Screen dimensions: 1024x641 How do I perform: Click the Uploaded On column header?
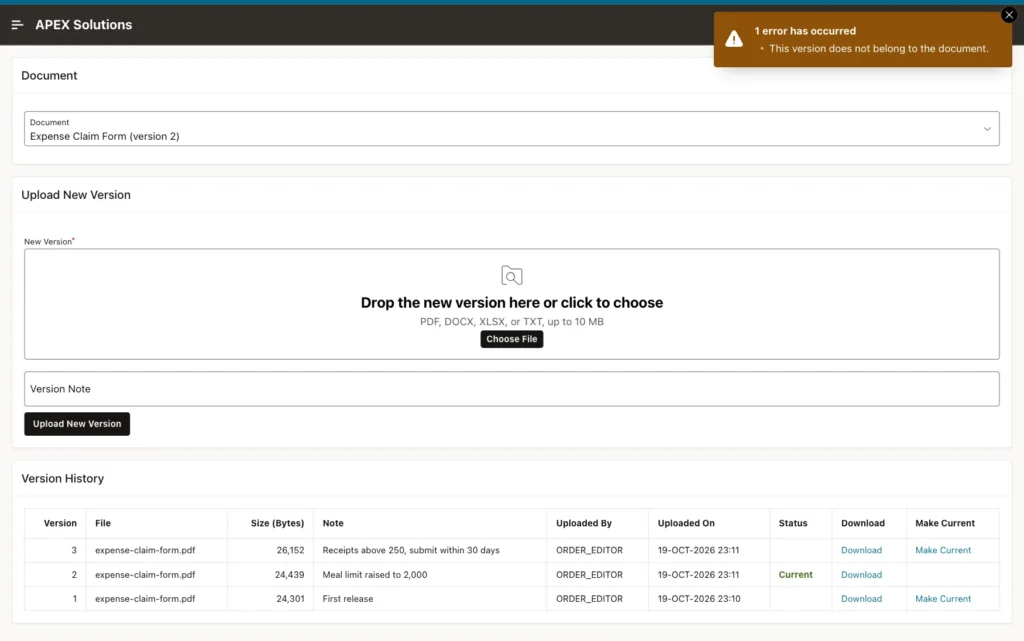[x=686, y=523]
